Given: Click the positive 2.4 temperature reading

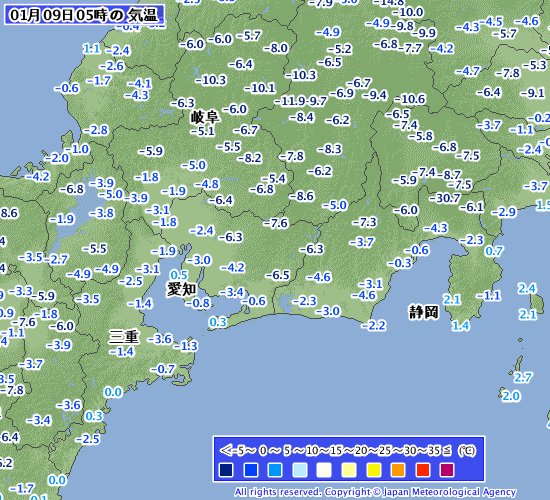Looking at the screenshot, I should [x=527, y=288].
